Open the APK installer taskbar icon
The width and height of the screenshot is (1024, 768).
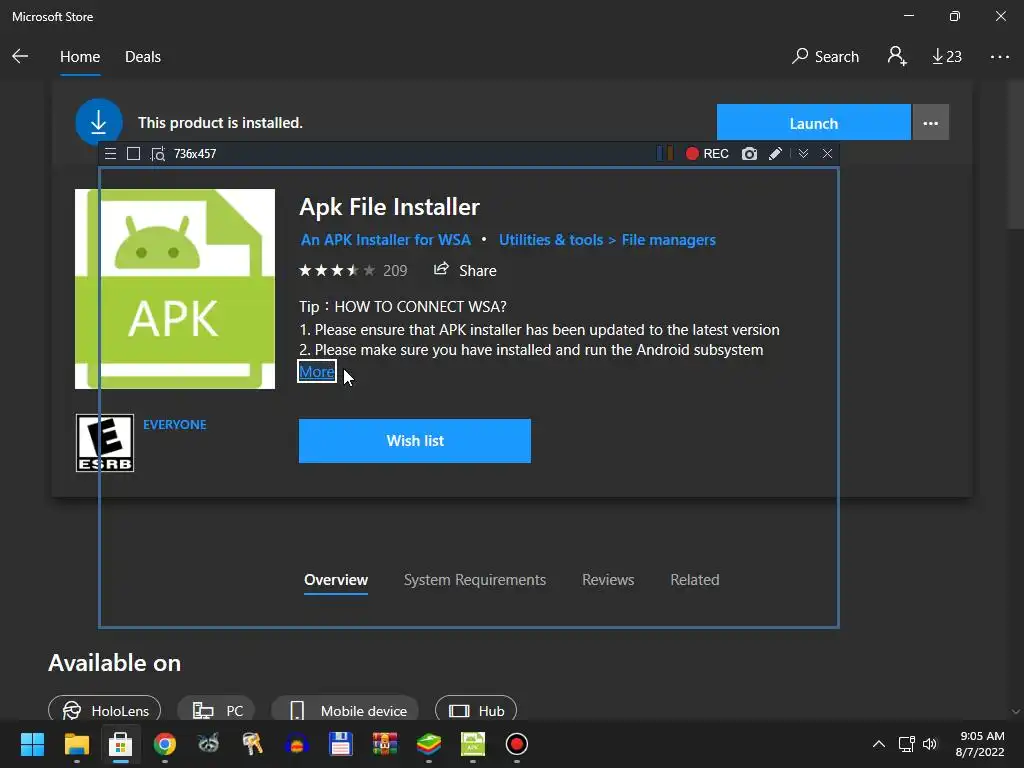point(473,744)
